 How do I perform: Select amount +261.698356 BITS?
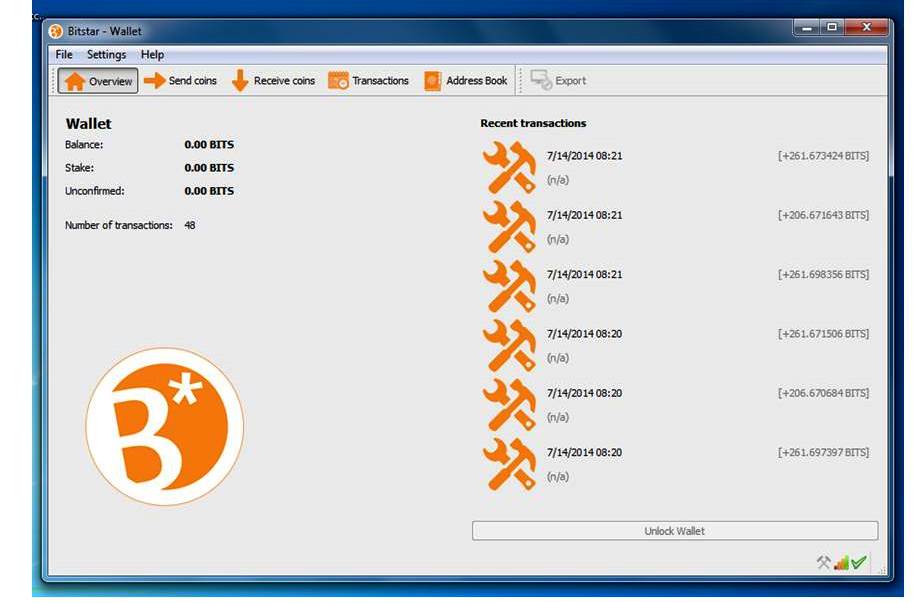click(823, 275)
